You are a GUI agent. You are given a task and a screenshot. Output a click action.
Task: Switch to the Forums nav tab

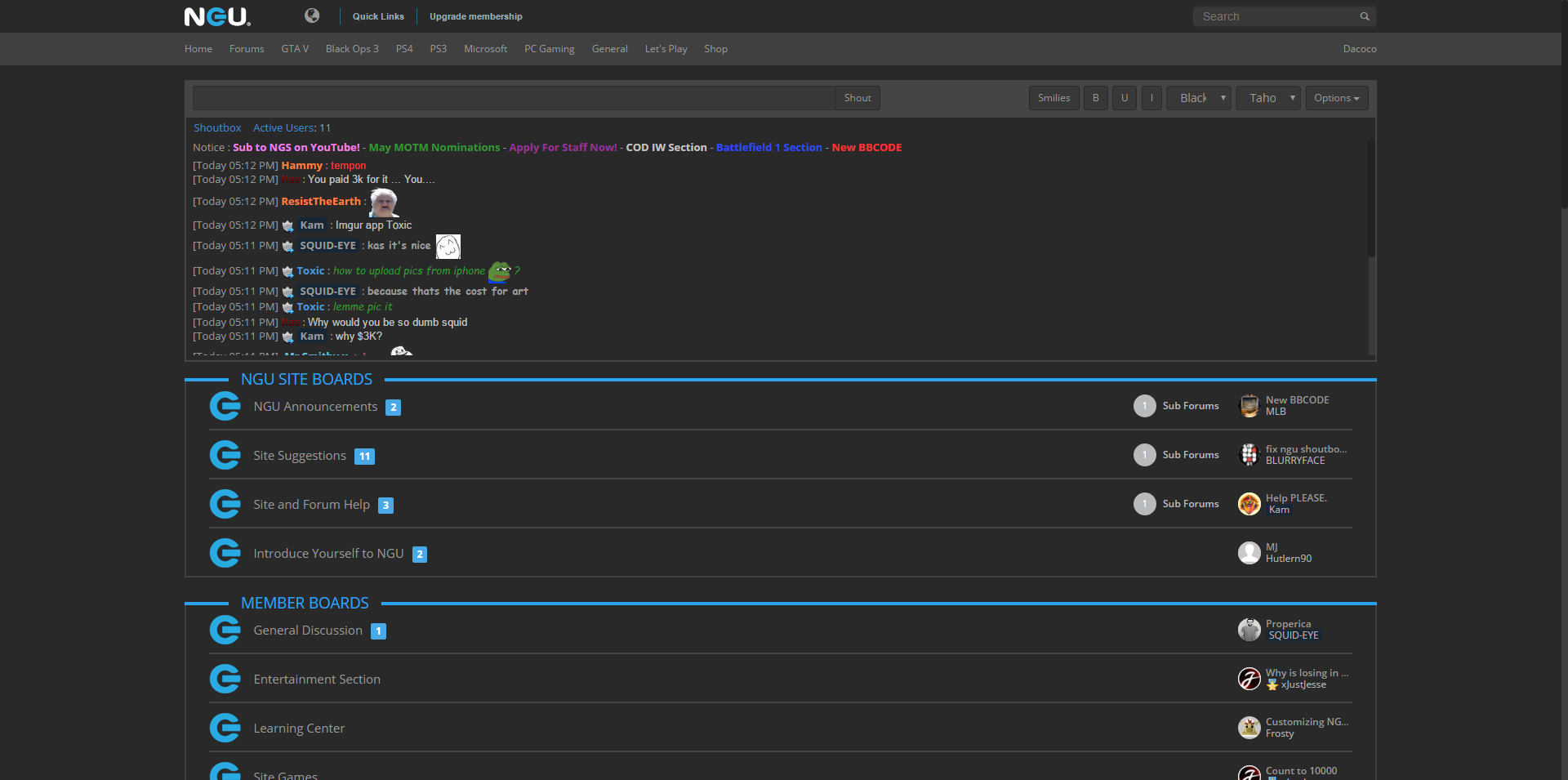247,49
